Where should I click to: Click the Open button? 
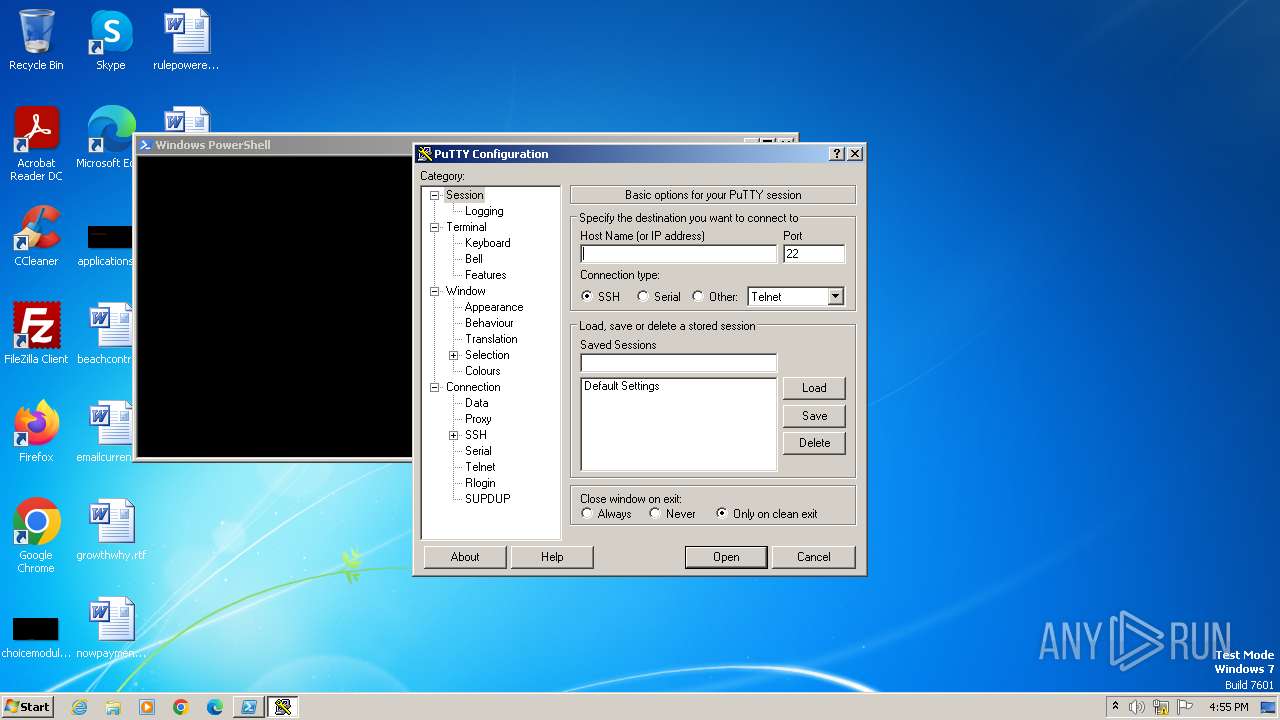(726, 557)
